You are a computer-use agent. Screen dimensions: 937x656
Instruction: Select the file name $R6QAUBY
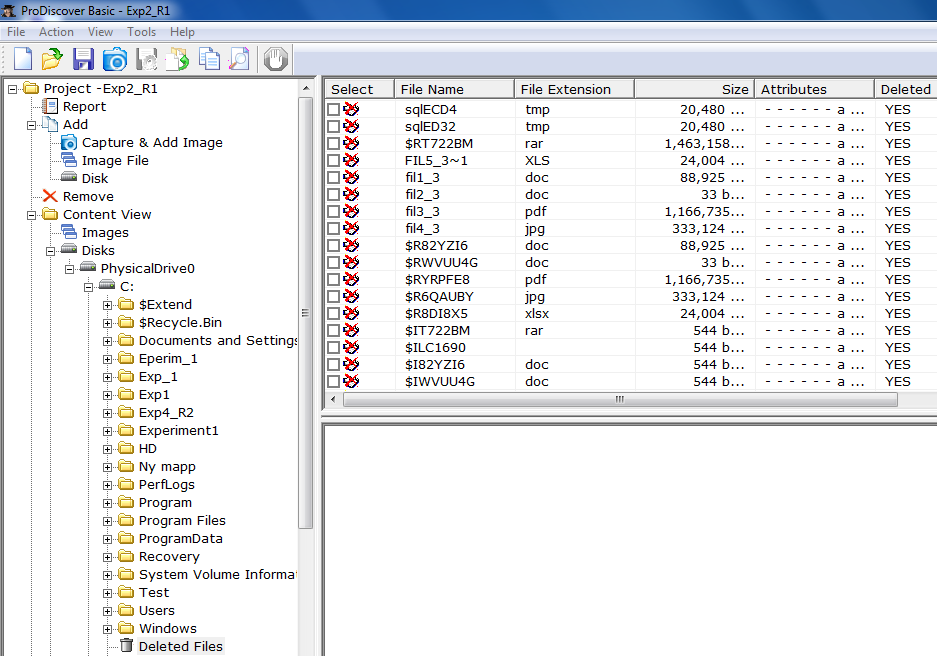point(439,296)
